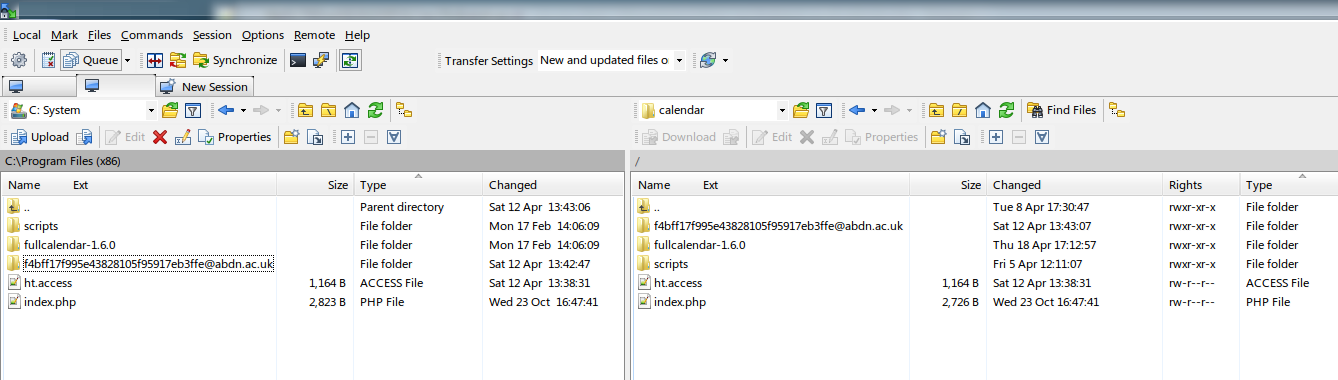The width and height of the screenshot is (1338, 380).
Task: Expand the remote calendar directory dropdown
Action: coord(782,110)
